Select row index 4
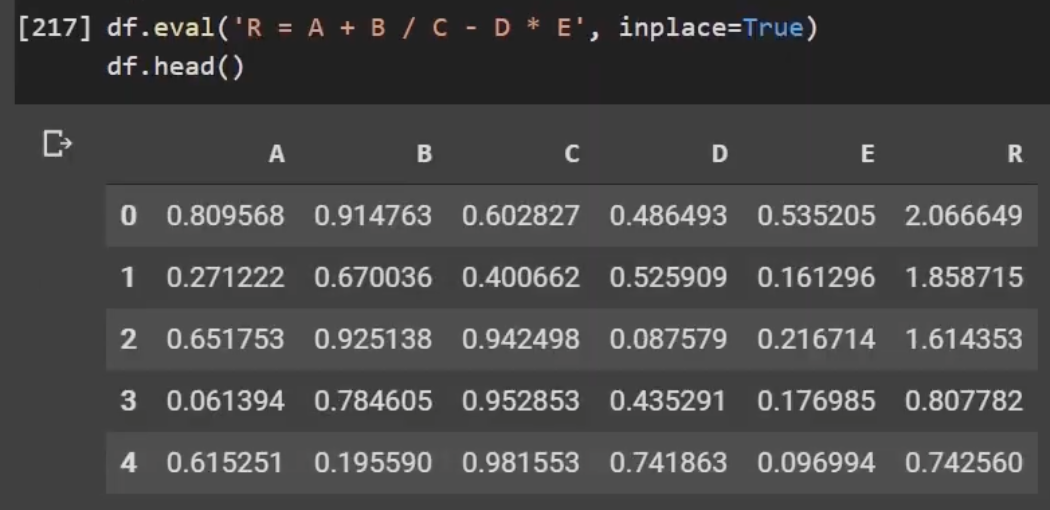1050x510 pixels. click(x=129, y=462)
